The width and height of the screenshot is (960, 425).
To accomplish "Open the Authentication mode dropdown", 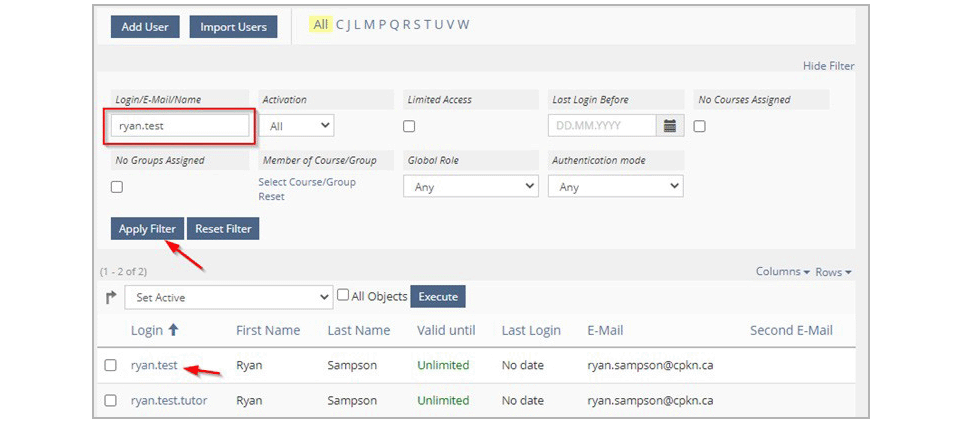I will click(615, 187).
